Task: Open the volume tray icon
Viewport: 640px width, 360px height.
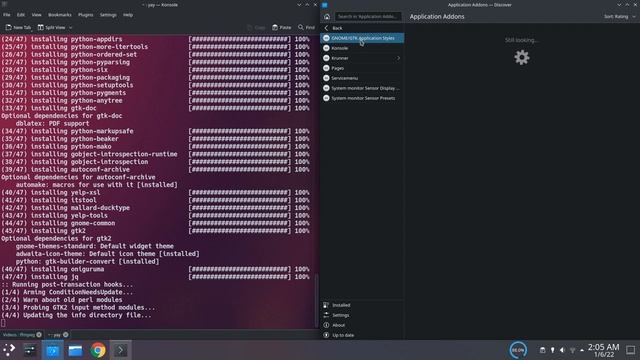Action: click(562, 350)
